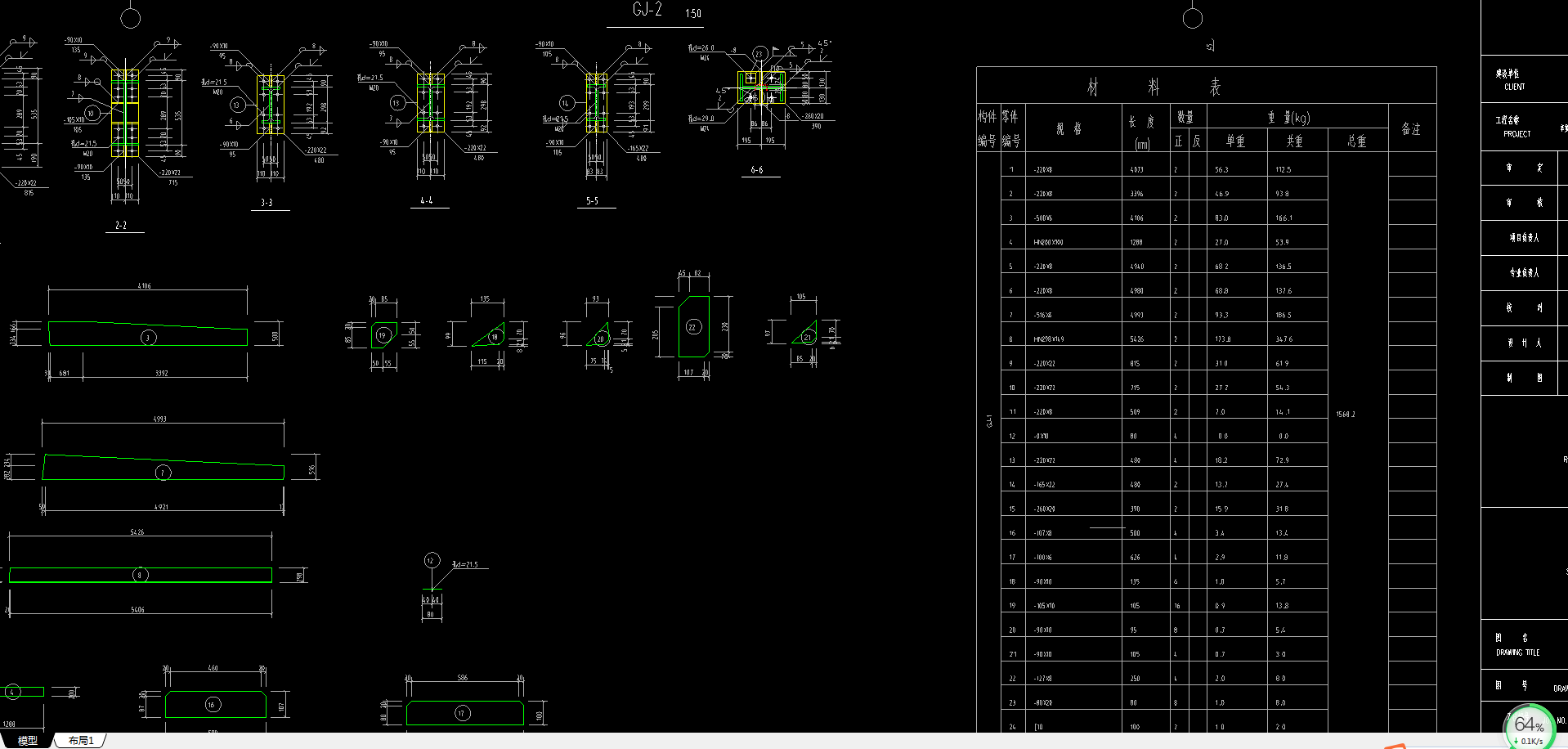This screenshot has height=749, width=1568.
Task: Click the 5406 dimension below part 8
Action: pyautogui.click(x=137, y=610)
